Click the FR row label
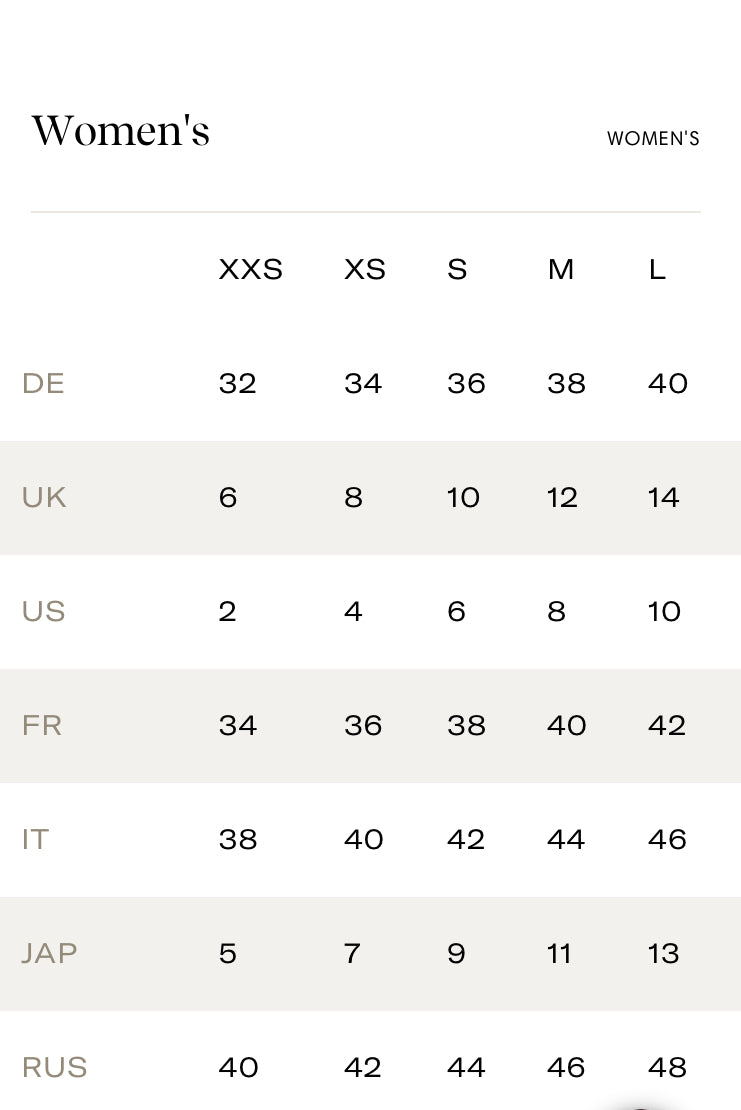 tap(42, 725)
